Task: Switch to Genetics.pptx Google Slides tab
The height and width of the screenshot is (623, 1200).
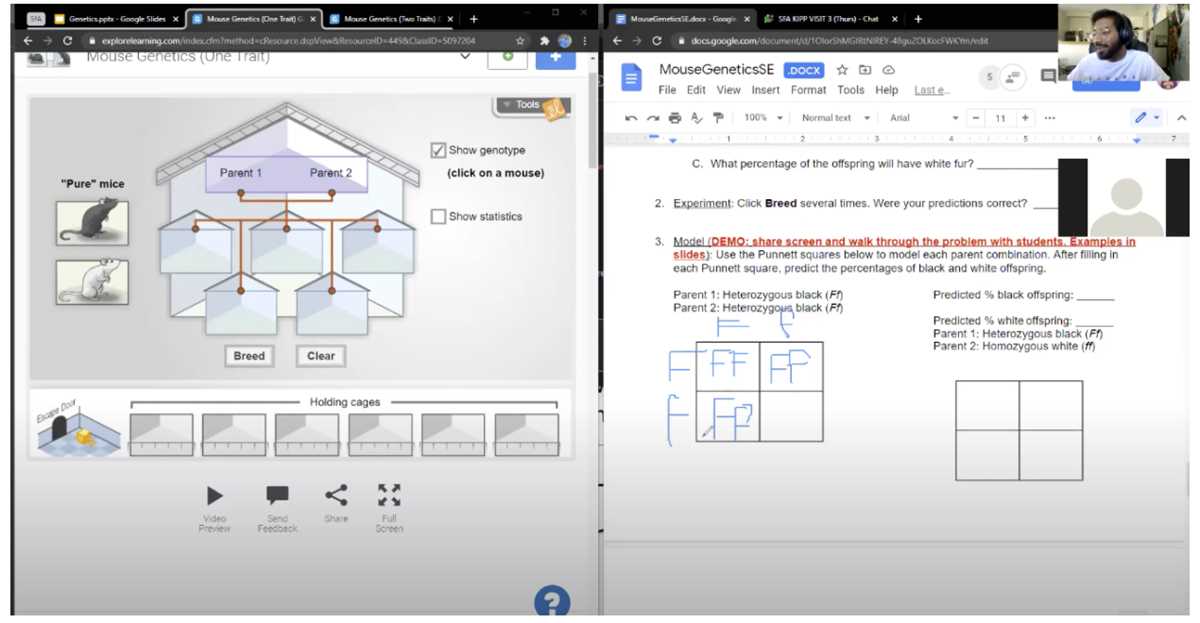Action: 116,18
